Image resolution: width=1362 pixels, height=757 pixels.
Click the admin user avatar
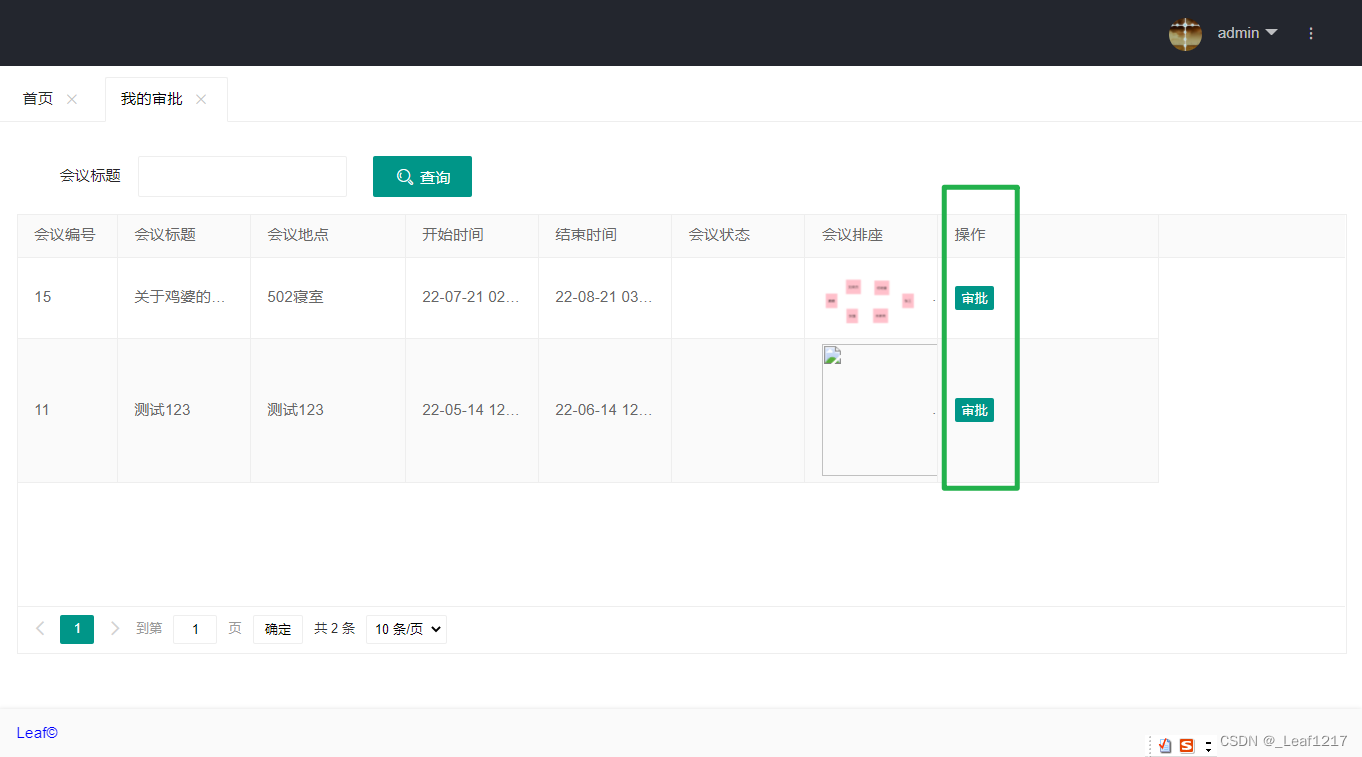[x=1185, y=34]
